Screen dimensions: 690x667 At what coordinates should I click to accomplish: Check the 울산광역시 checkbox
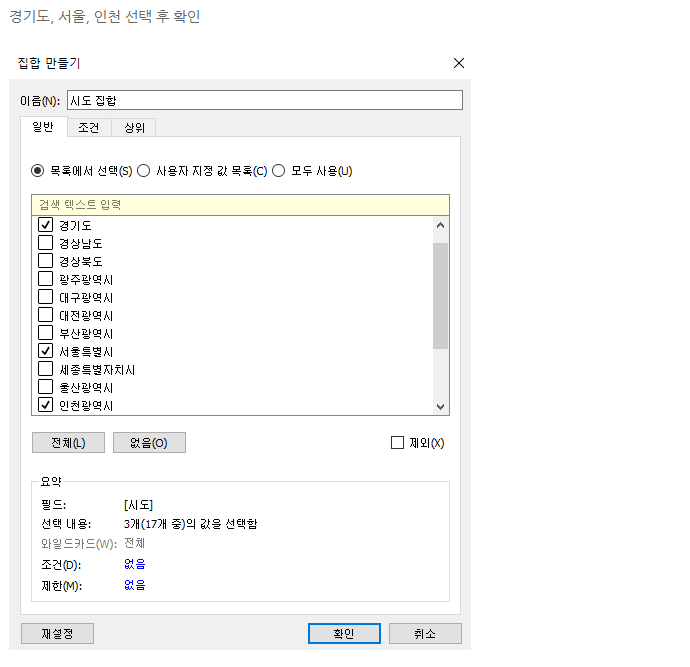(x=46, y=387)
